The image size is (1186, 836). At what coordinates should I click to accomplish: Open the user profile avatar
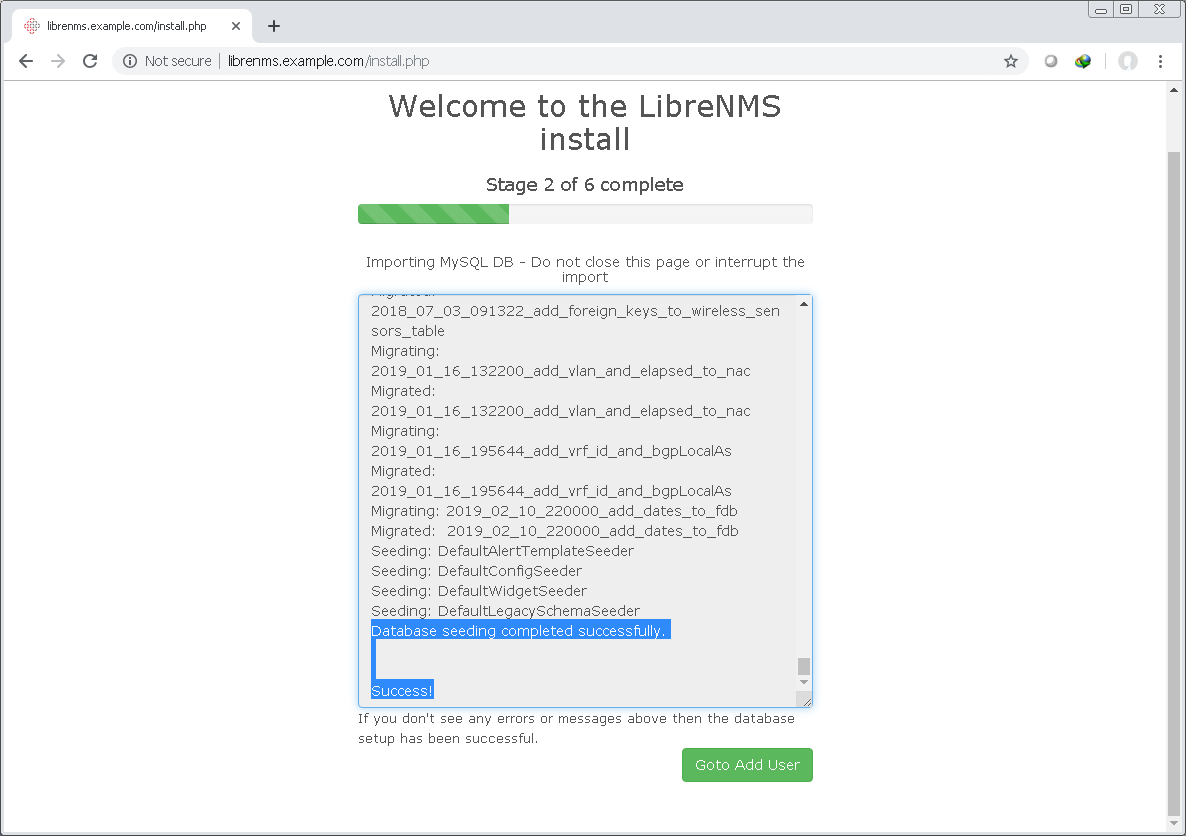(1128, 61)
